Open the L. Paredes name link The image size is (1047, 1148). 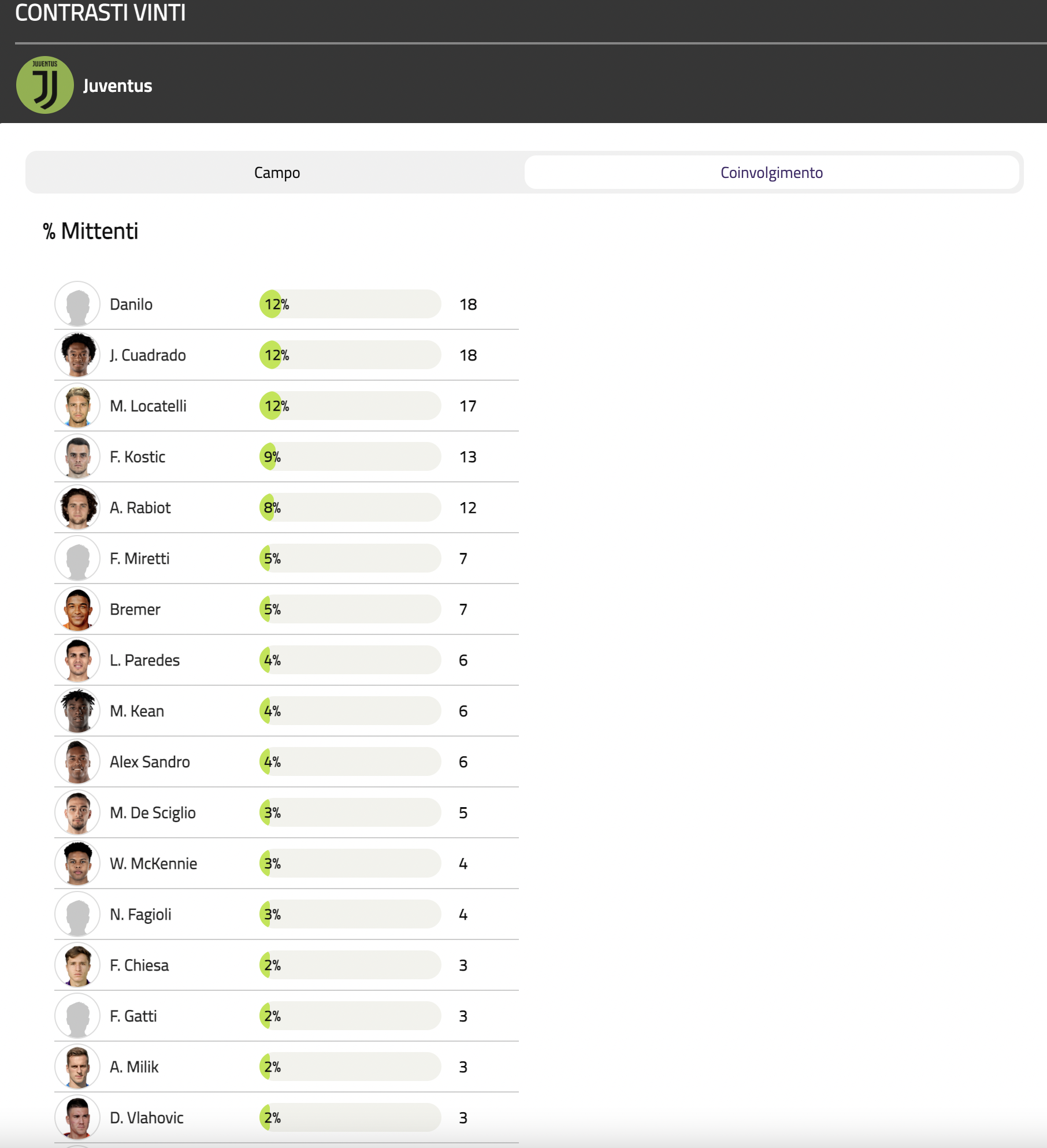[144, 660]
